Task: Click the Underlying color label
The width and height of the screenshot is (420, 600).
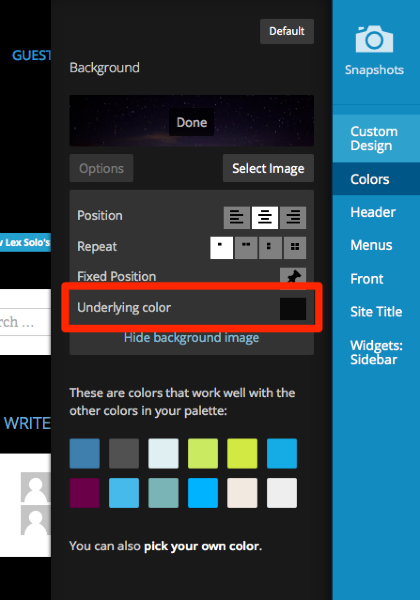Action: 124,308
